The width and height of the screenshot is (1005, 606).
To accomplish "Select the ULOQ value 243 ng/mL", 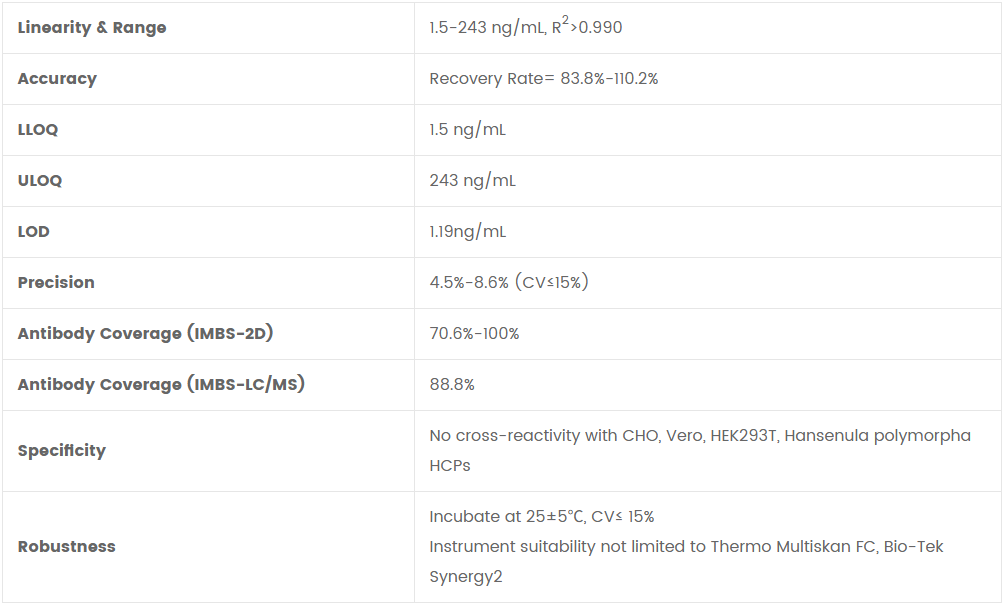I will [x=473, y=181].
